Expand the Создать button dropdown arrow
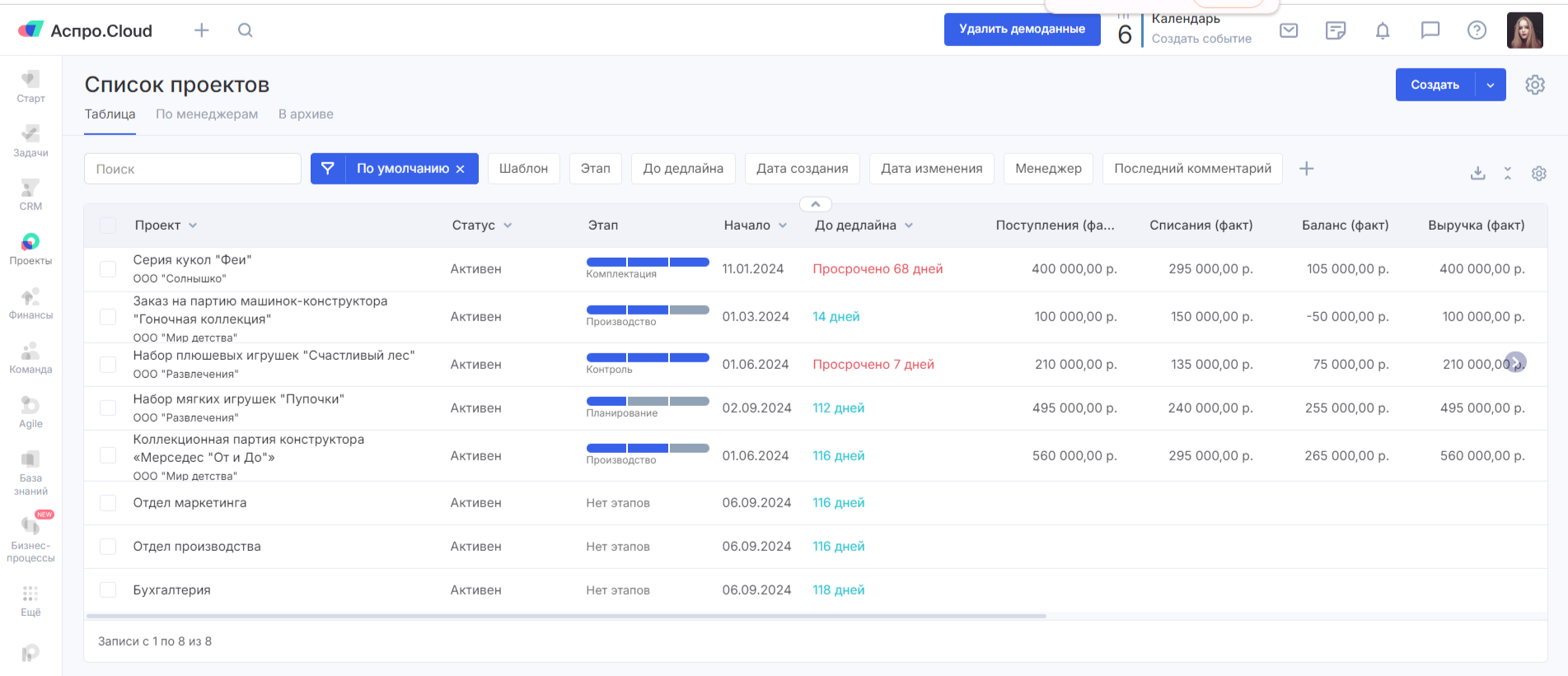1568x676 pixels. tap(1490, 85)
